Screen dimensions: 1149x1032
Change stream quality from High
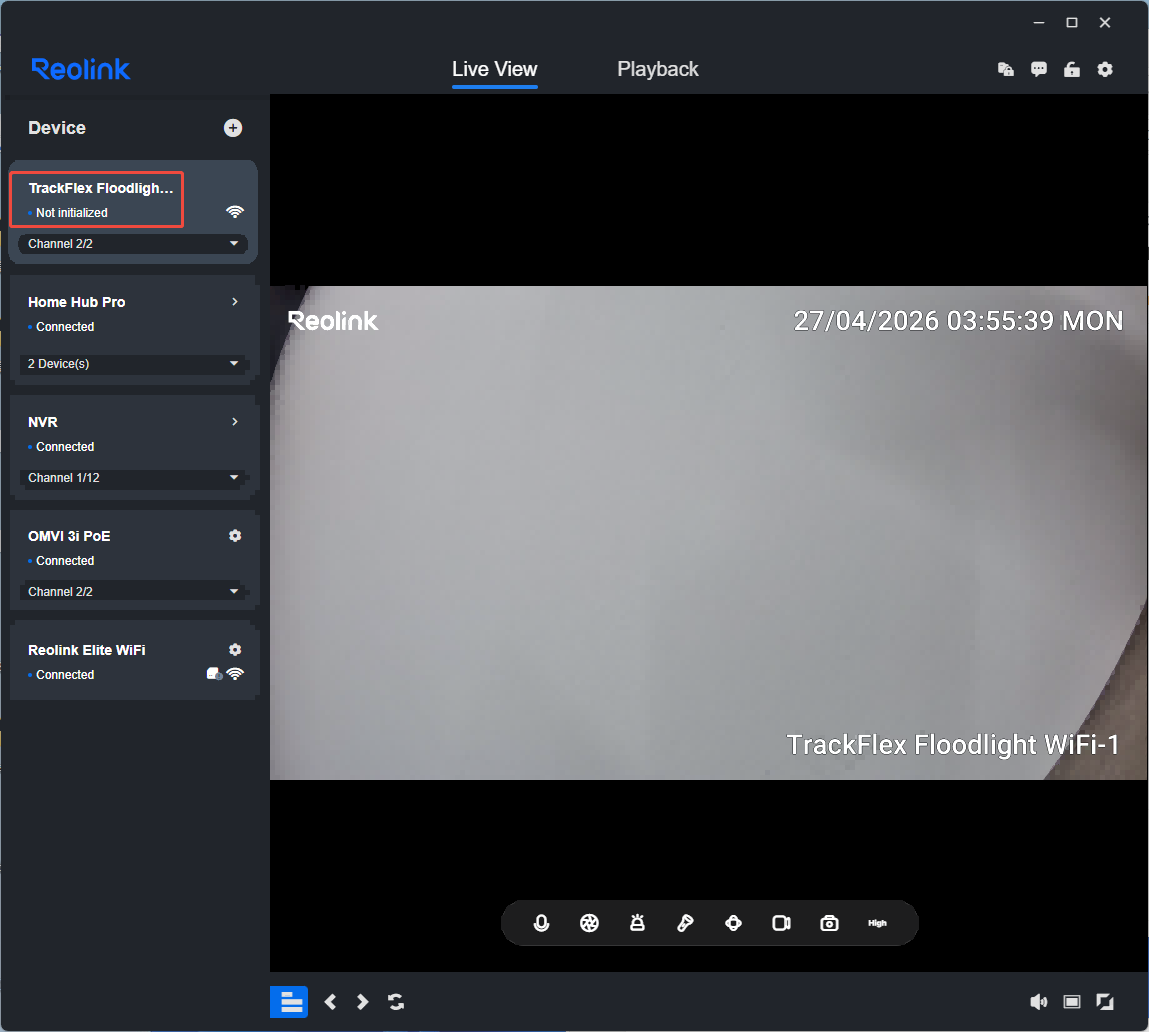[x=877, y=924]
